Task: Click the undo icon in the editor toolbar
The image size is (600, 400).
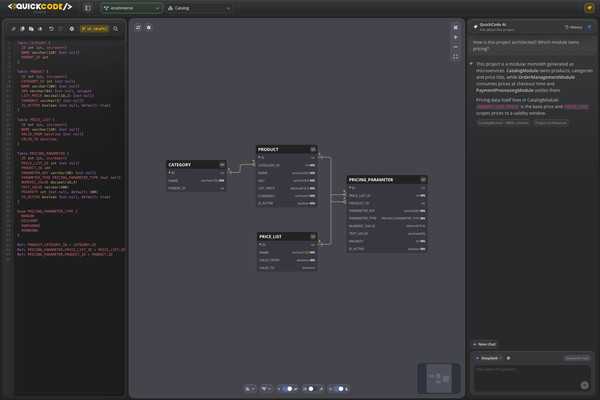Action: (x=51, y=29)
